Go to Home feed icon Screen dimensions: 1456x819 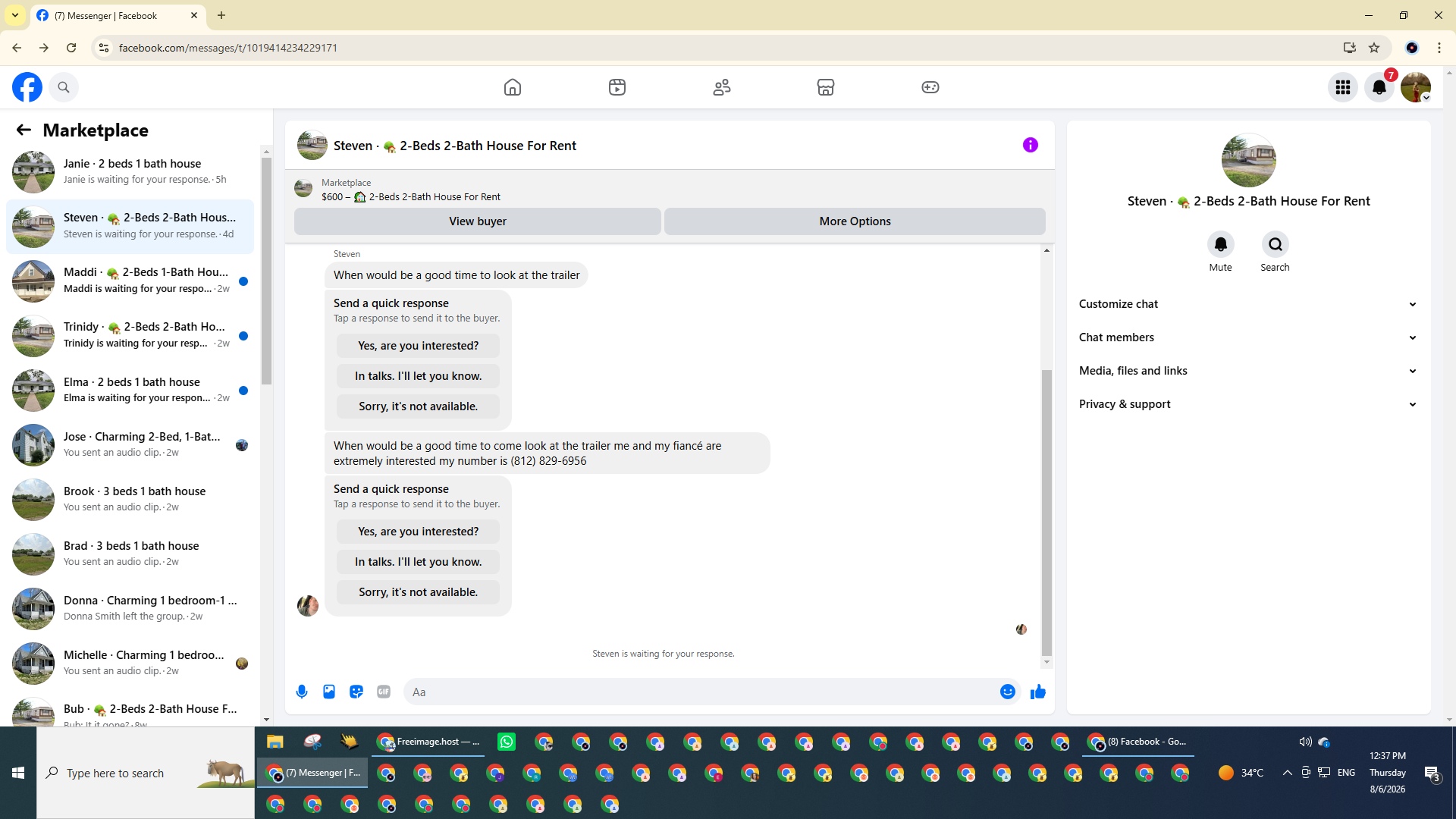(x=513, y=87)
